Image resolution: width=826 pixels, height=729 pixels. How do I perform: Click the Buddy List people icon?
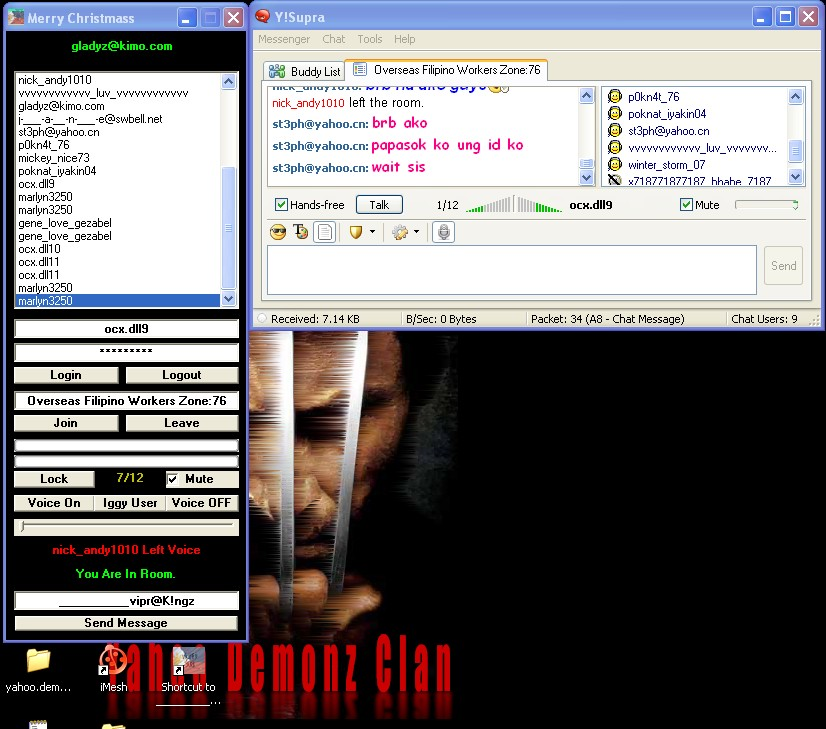pos(277,71)
